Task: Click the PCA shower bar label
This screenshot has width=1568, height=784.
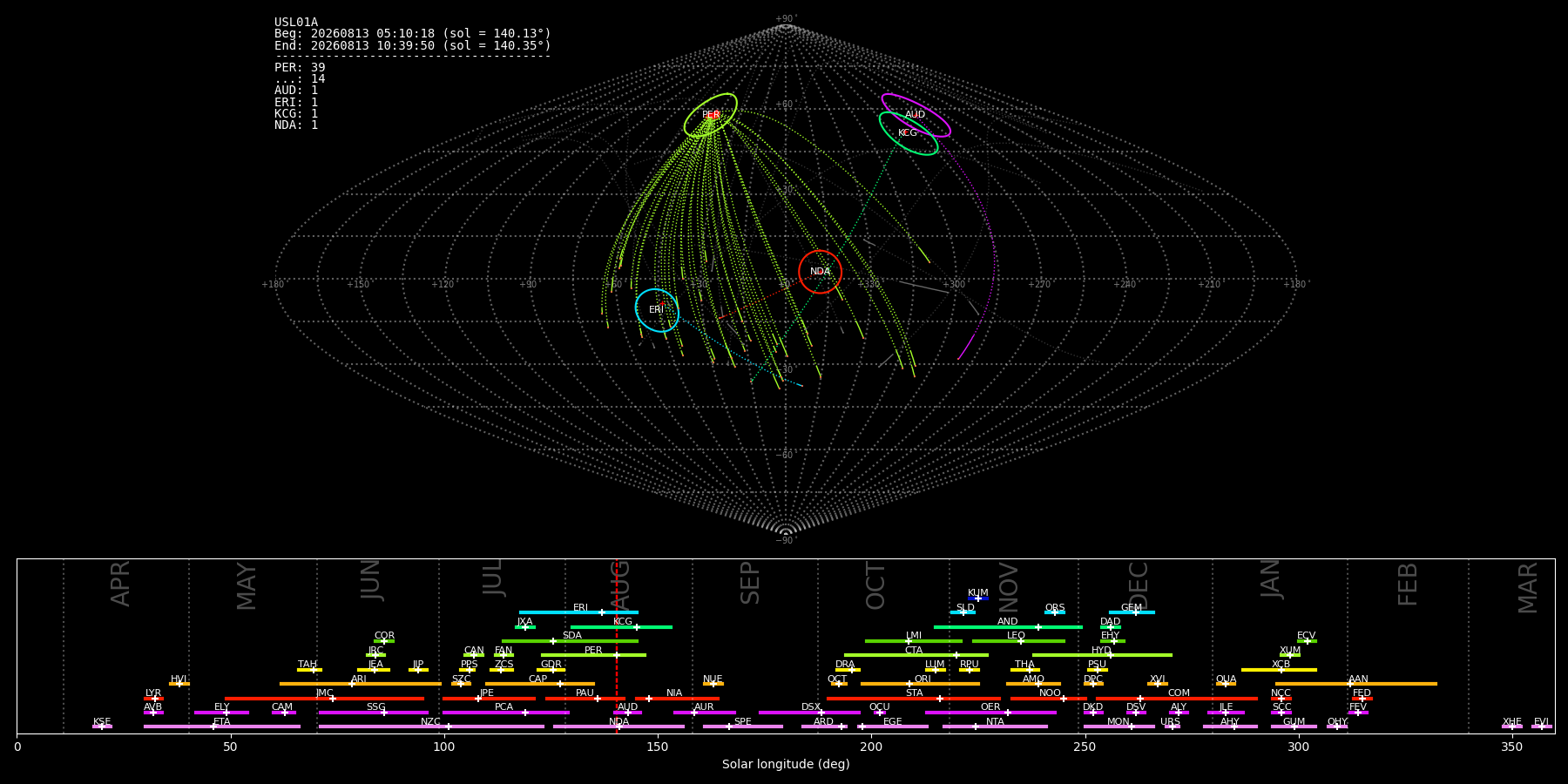Action: pos(504,707)
